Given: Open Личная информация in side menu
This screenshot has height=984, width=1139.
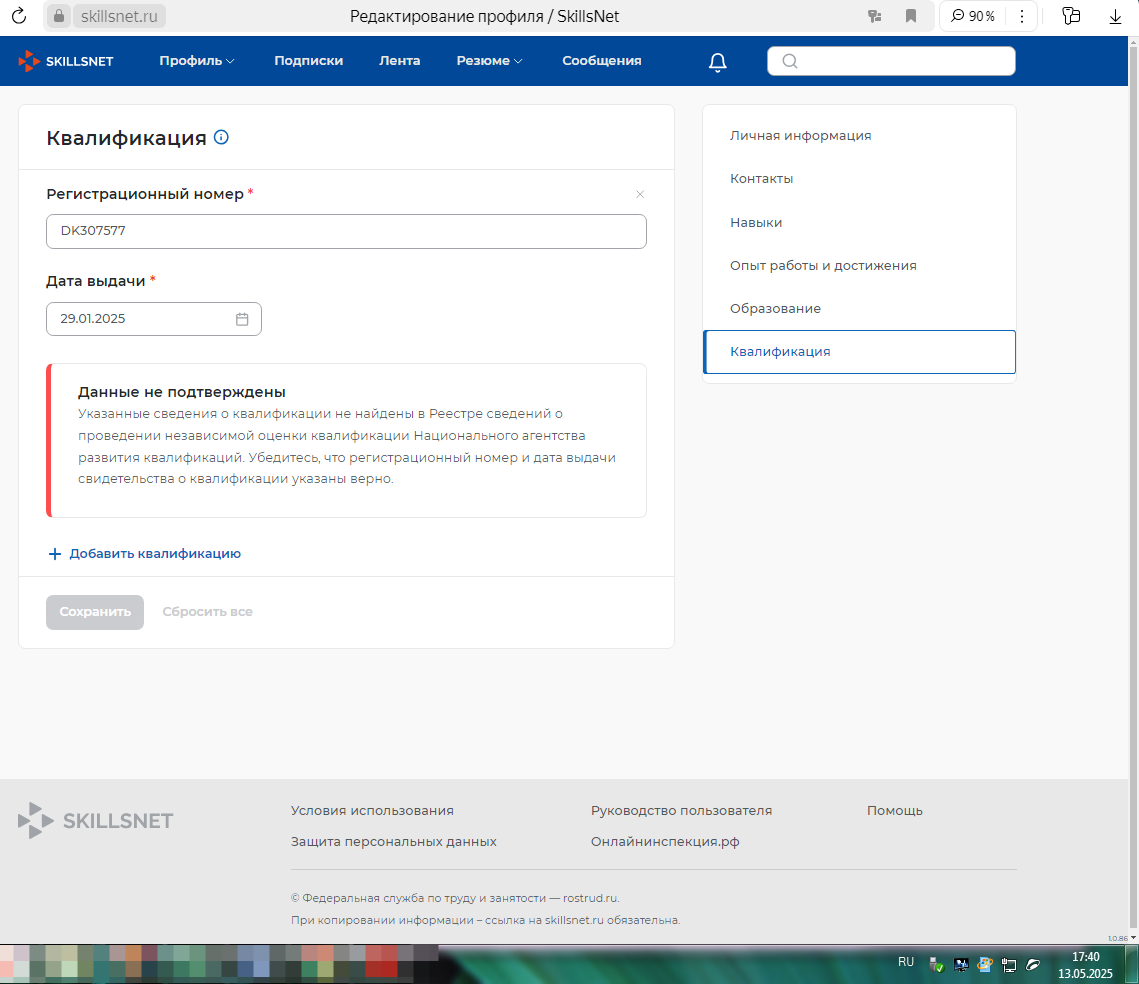Looking at the screenshot, I should (x=800, y=136).
